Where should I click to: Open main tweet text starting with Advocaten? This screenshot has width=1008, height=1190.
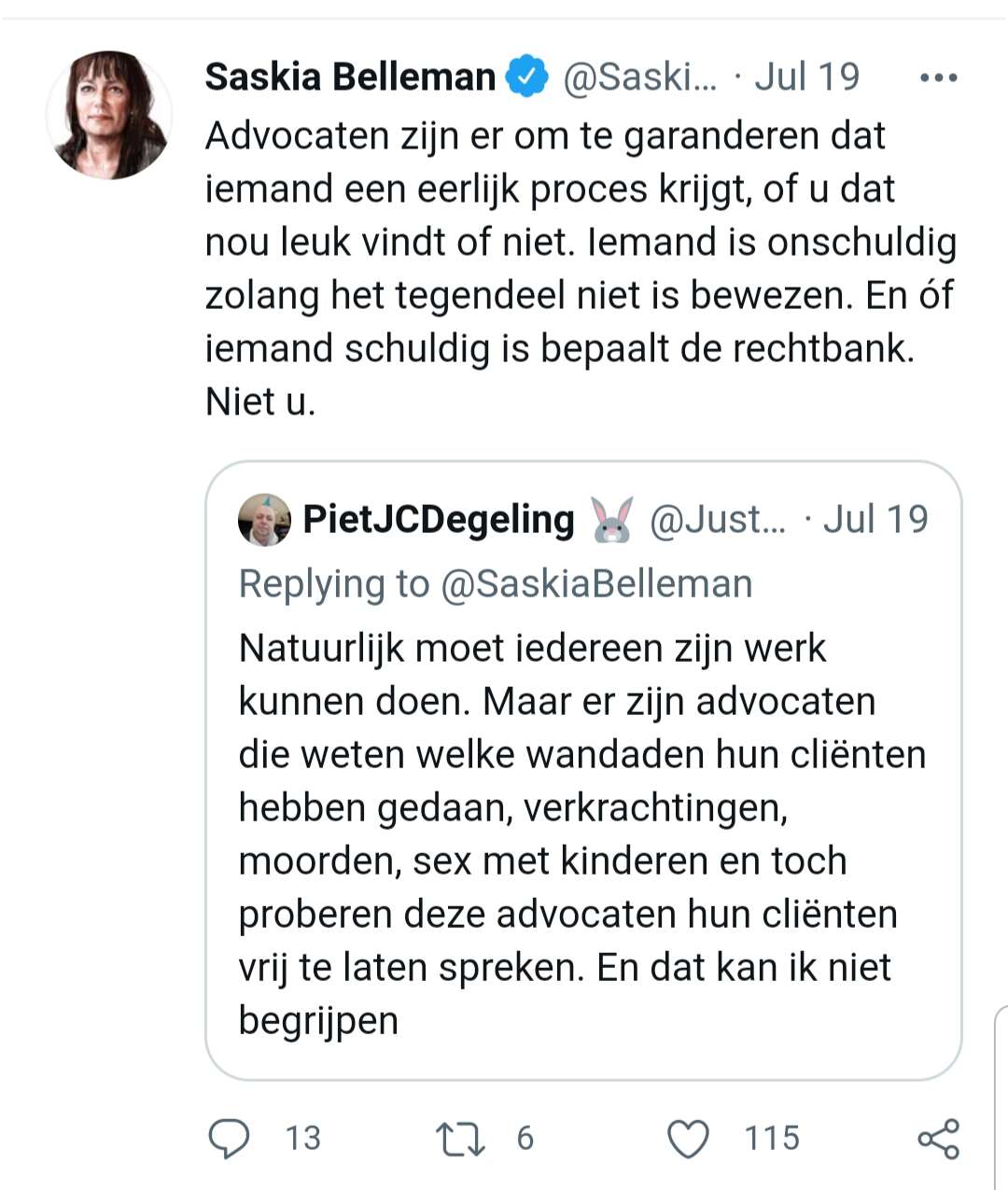(581, 269)
